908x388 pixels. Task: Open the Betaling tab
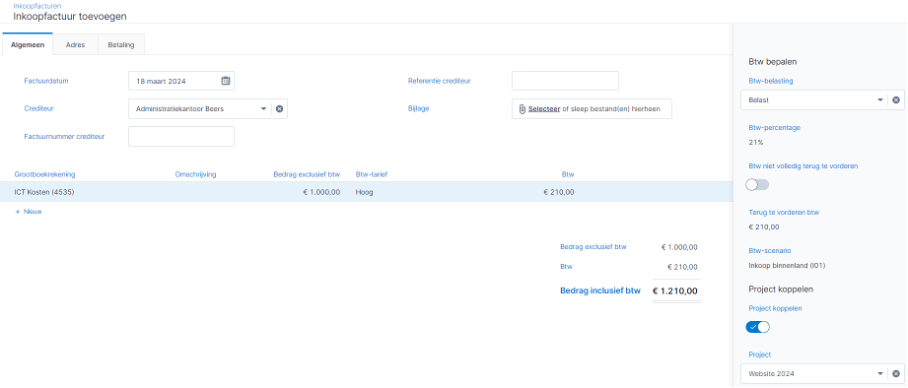tap(121, 45)
